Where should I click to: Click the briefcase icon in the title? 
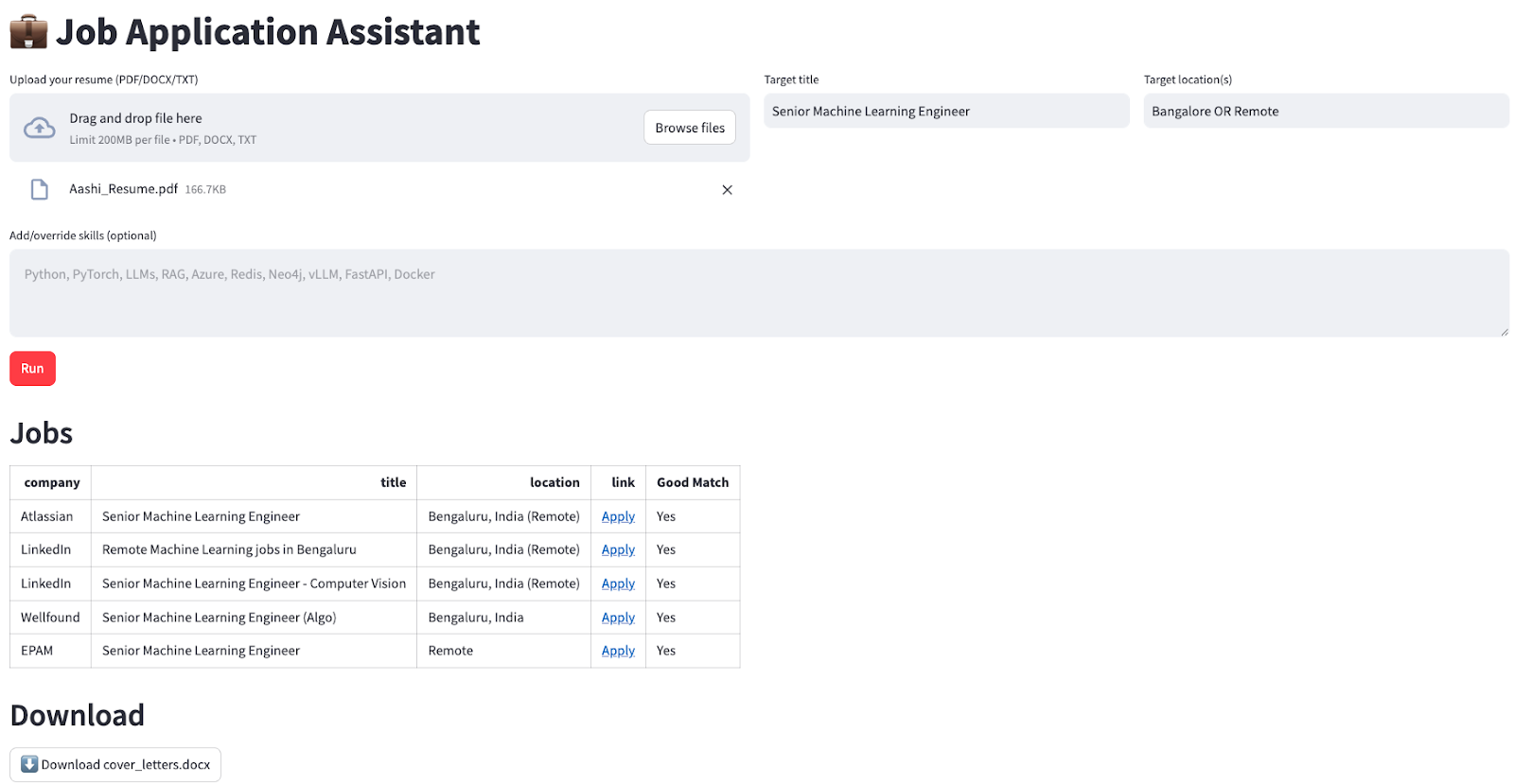pos(28,32)
